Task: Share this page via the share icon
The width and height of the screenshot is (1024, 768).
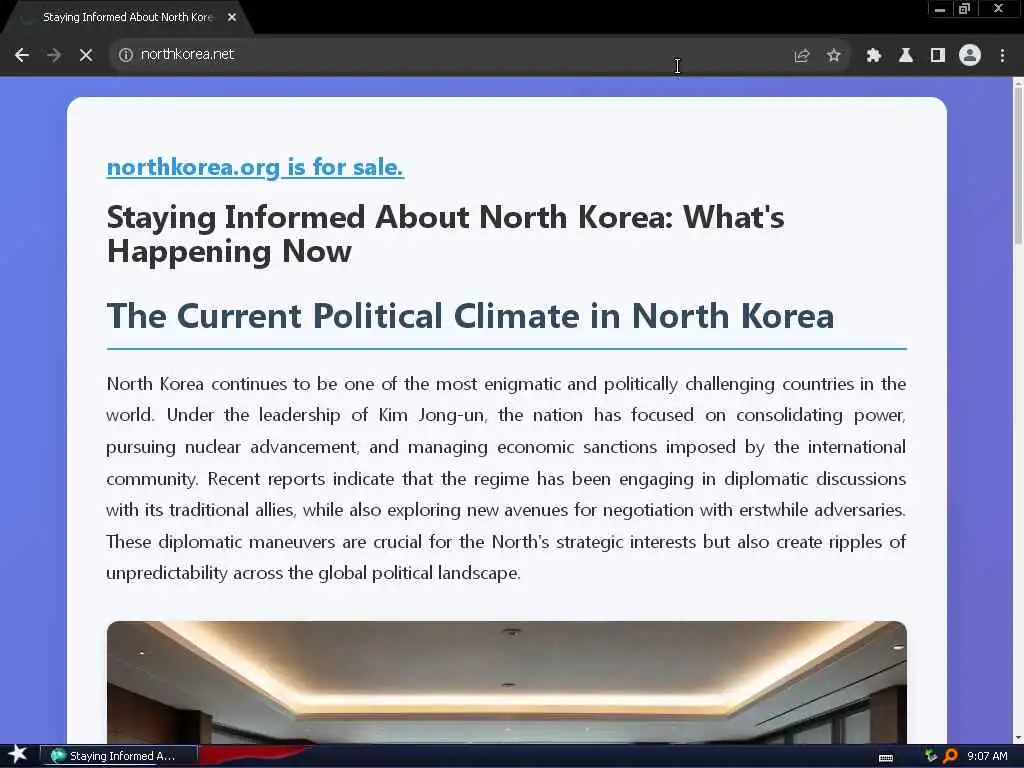Action: click(802, 56)
